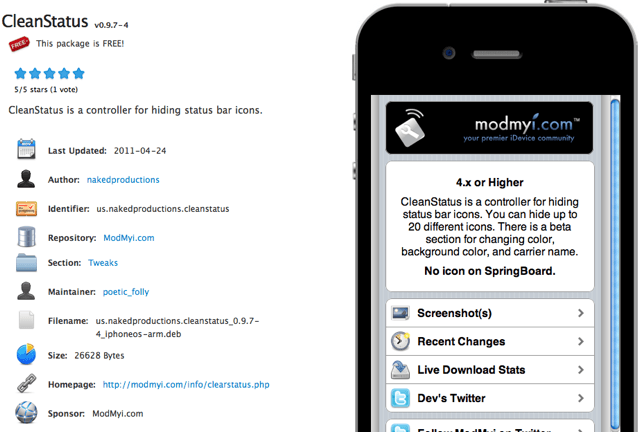The width and height of the screenshot is (640, 432).
Task: Open the nakedproductions author link
Action: pyautogui.click(x=123, y=180)
